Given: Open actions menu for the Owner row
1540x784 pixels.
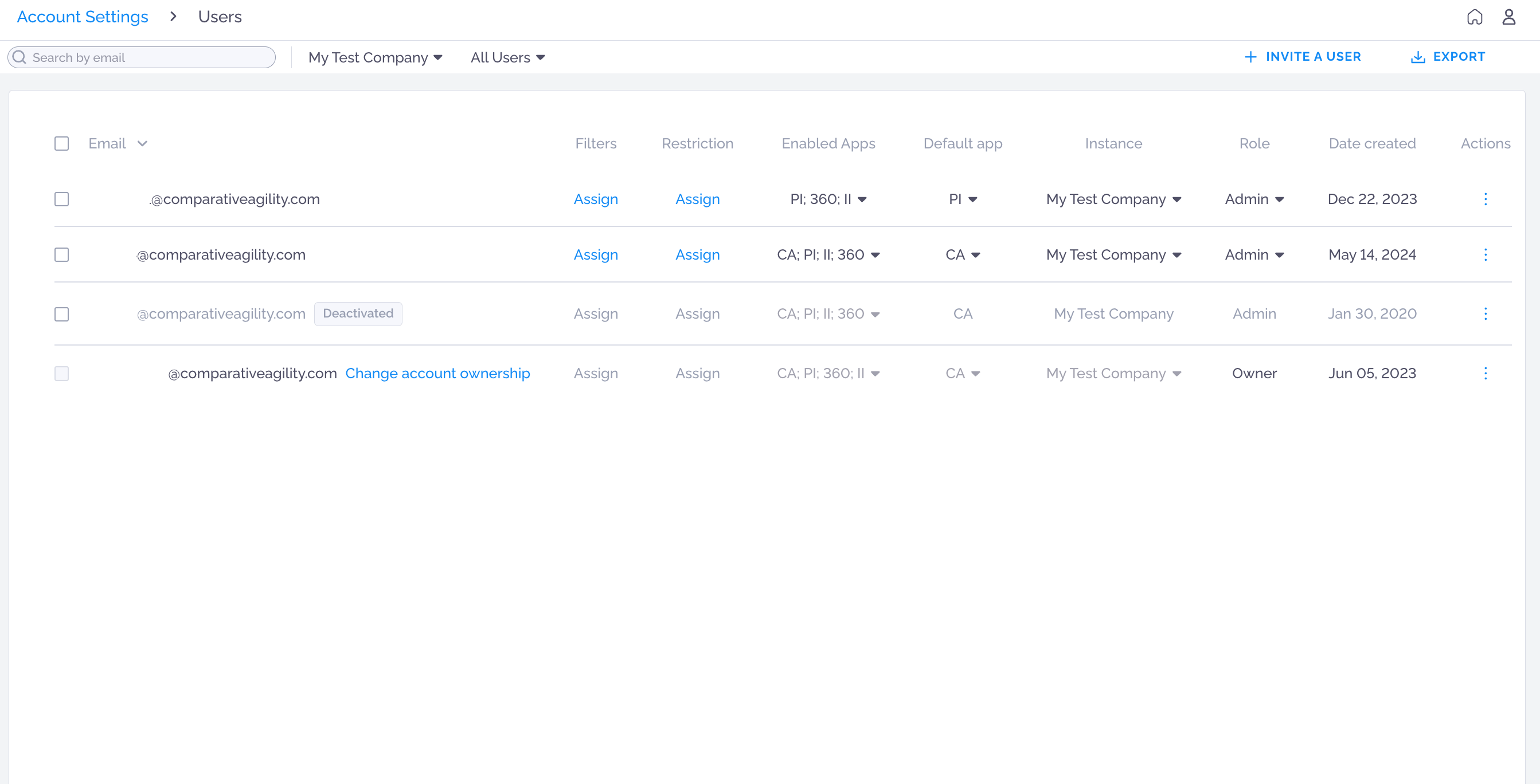Looking at the screenshot, I should (1485, 374).
